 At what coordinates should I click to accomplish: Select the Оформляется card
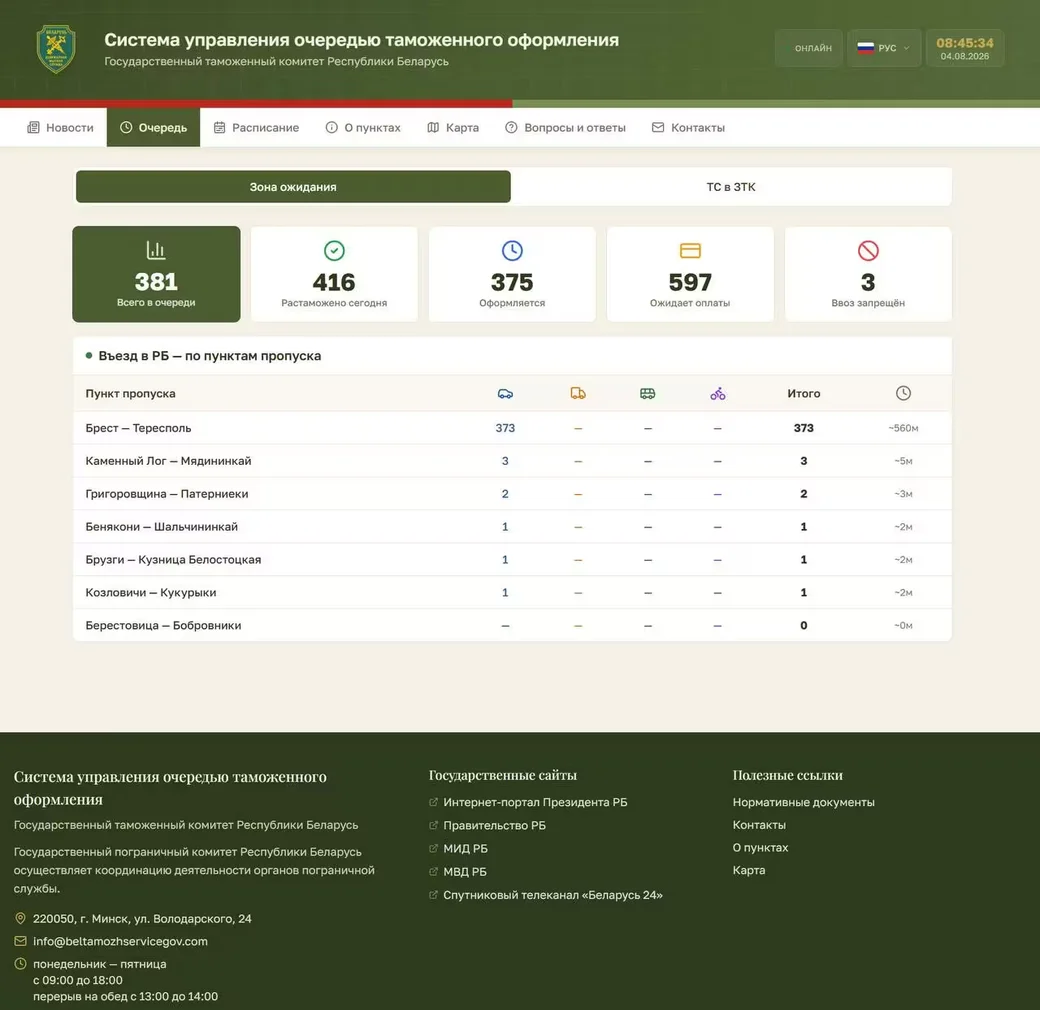(x=512, y=275)
